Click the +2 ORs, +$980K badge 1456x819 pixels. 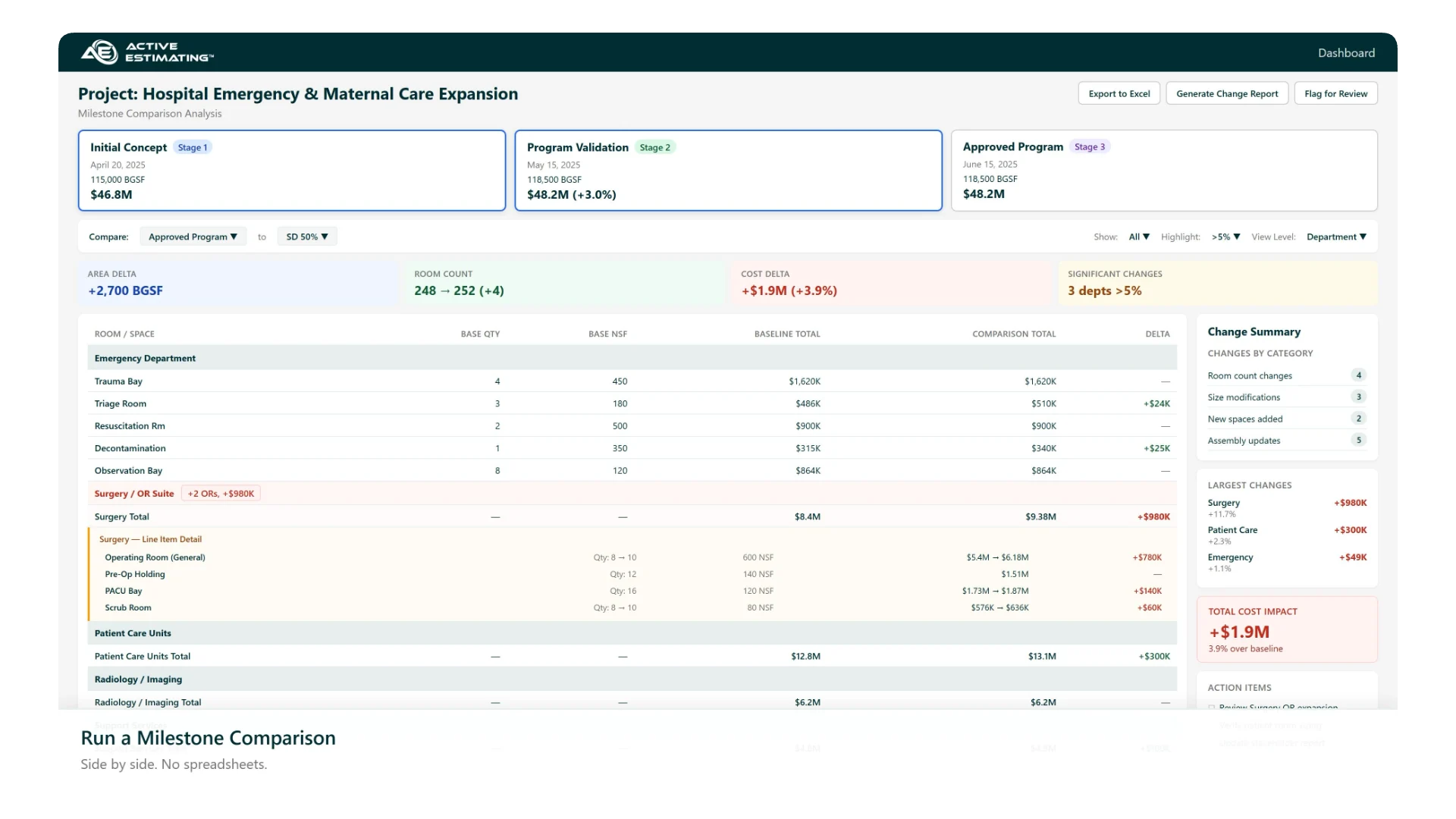tap(221, 494)
